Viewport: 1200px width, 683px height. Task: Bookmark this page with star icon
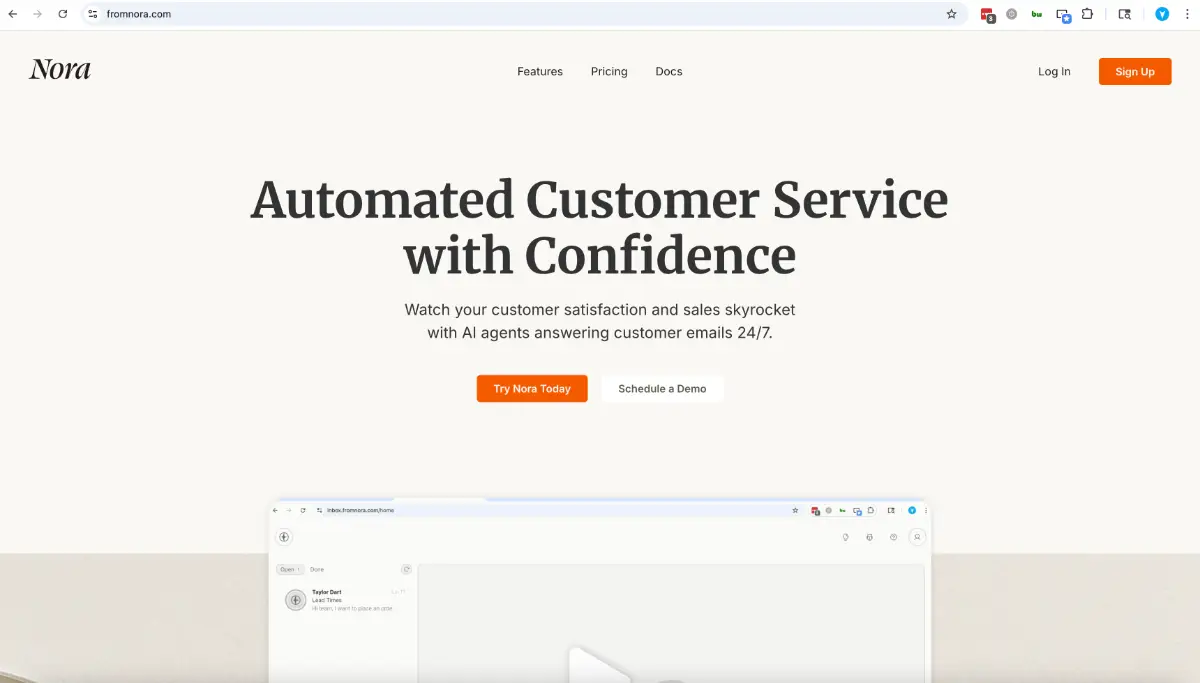pos(951,14)
